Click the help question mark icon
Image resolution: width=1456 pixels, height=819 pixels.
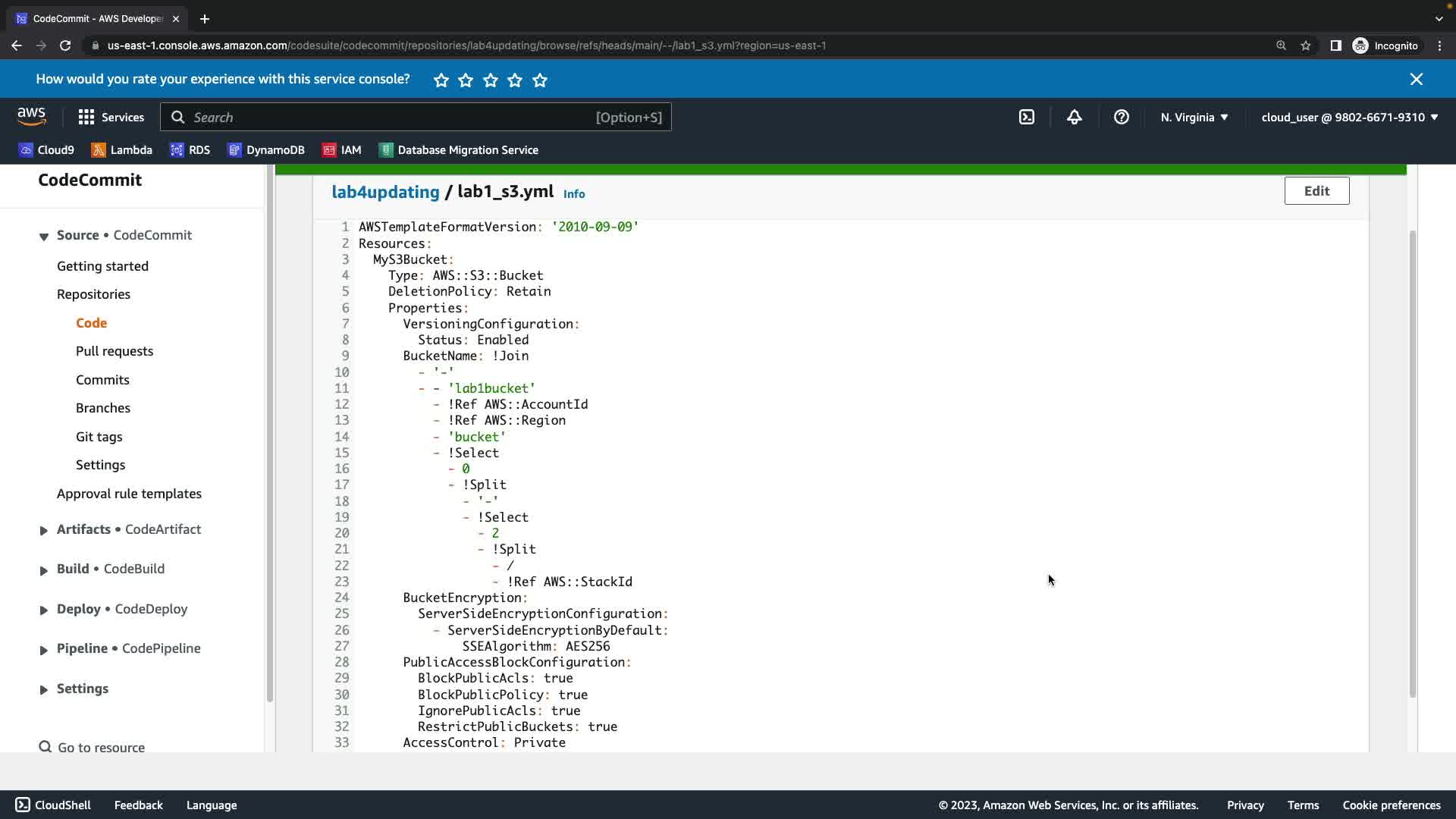(x=1121, y=118)
